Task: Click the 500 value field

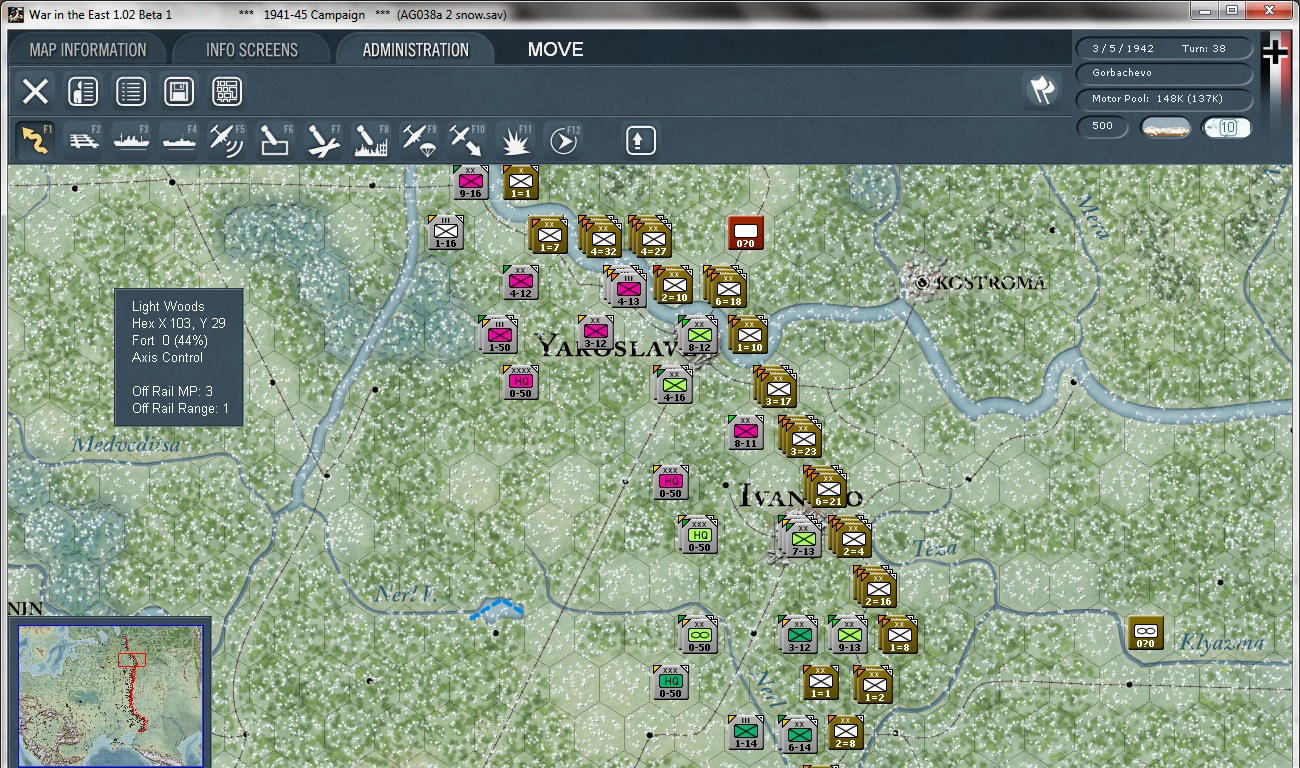Action: tap(1102, 127)
